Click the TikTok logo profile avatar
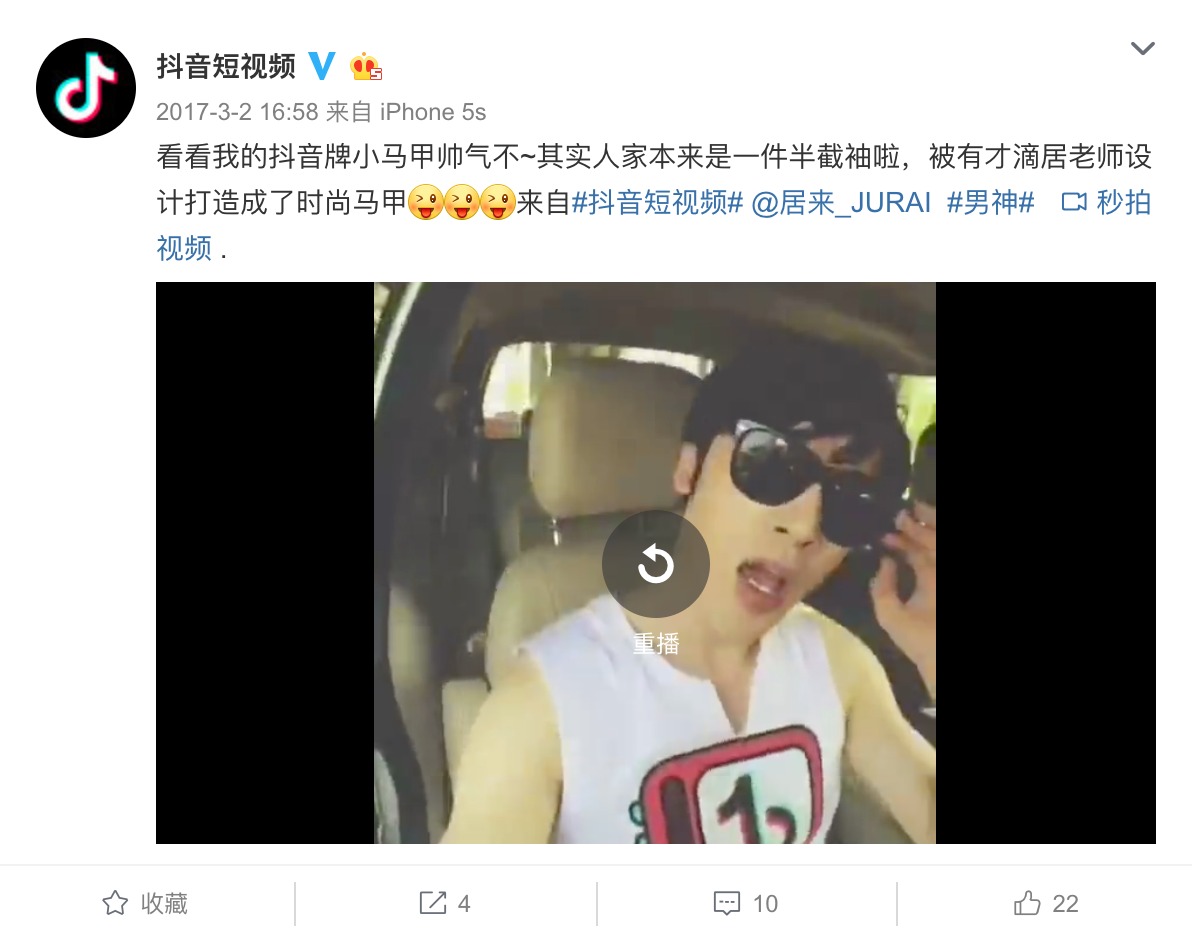 coord(86,88)
